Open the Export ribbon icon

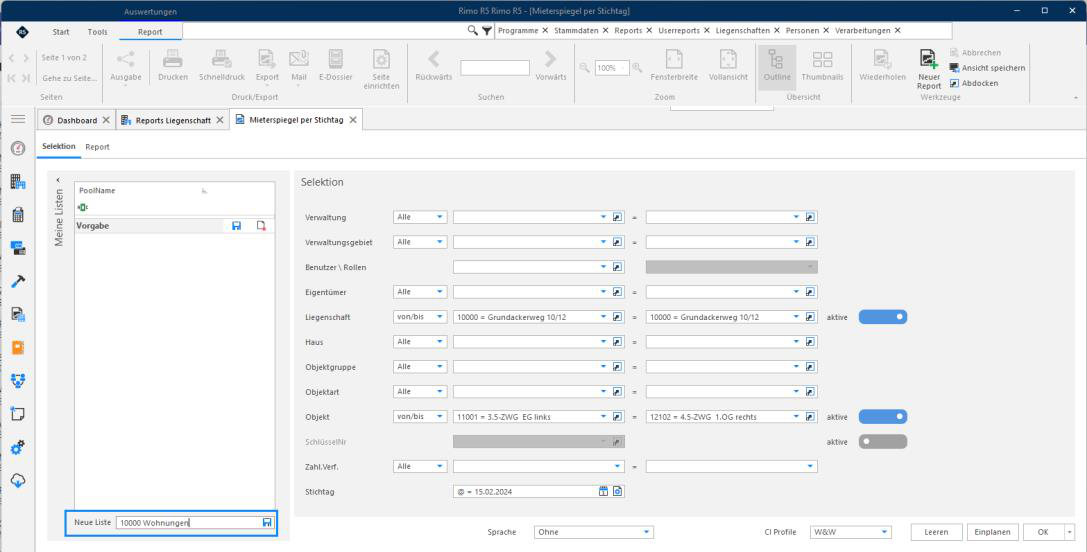[267, 59]
